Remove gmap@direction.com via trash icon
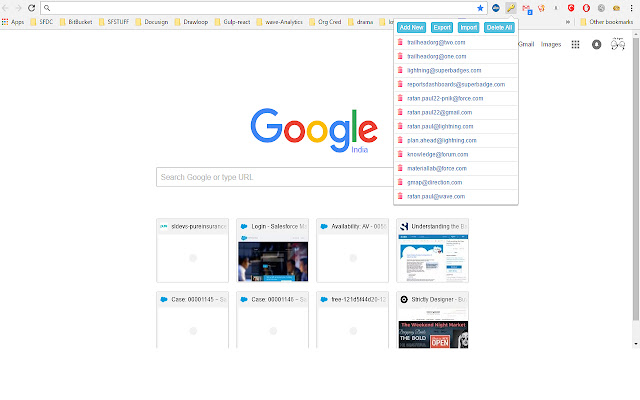 pos(400,182)
